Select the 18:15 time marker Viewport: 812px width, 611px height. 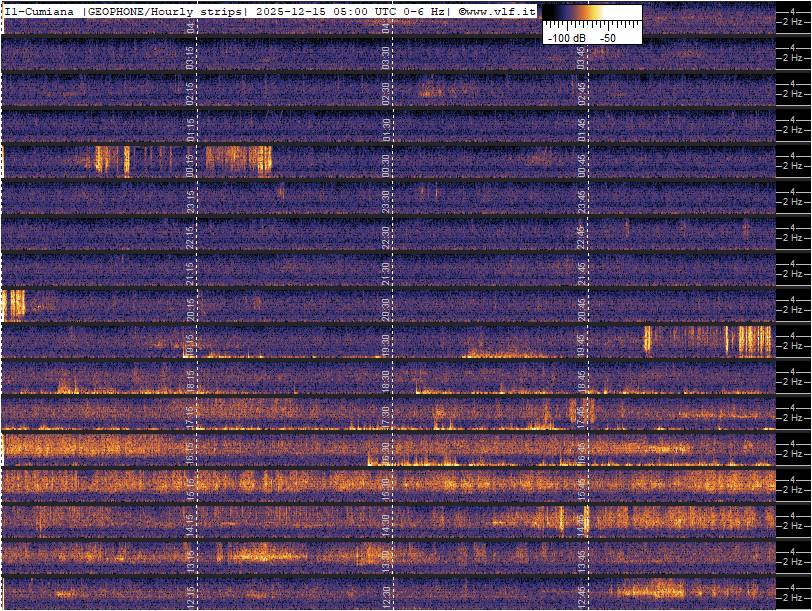click(190, 381)
